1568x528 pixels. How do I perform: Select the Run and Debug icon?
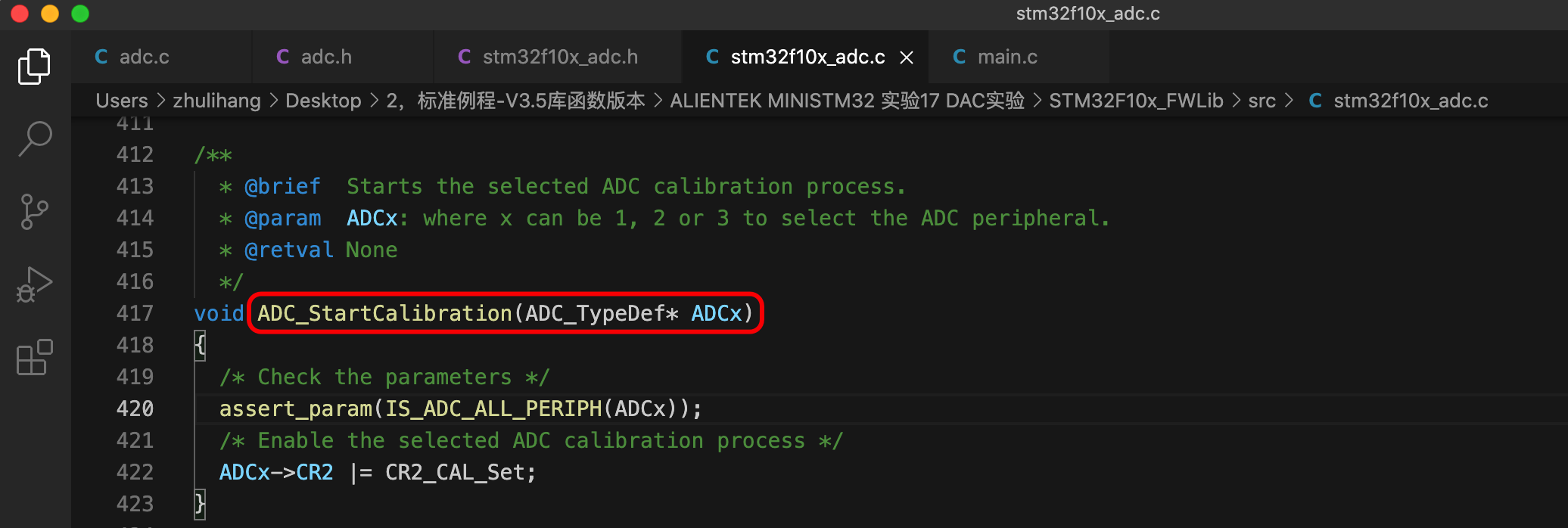pyautogui.click(x=33, y=284)
